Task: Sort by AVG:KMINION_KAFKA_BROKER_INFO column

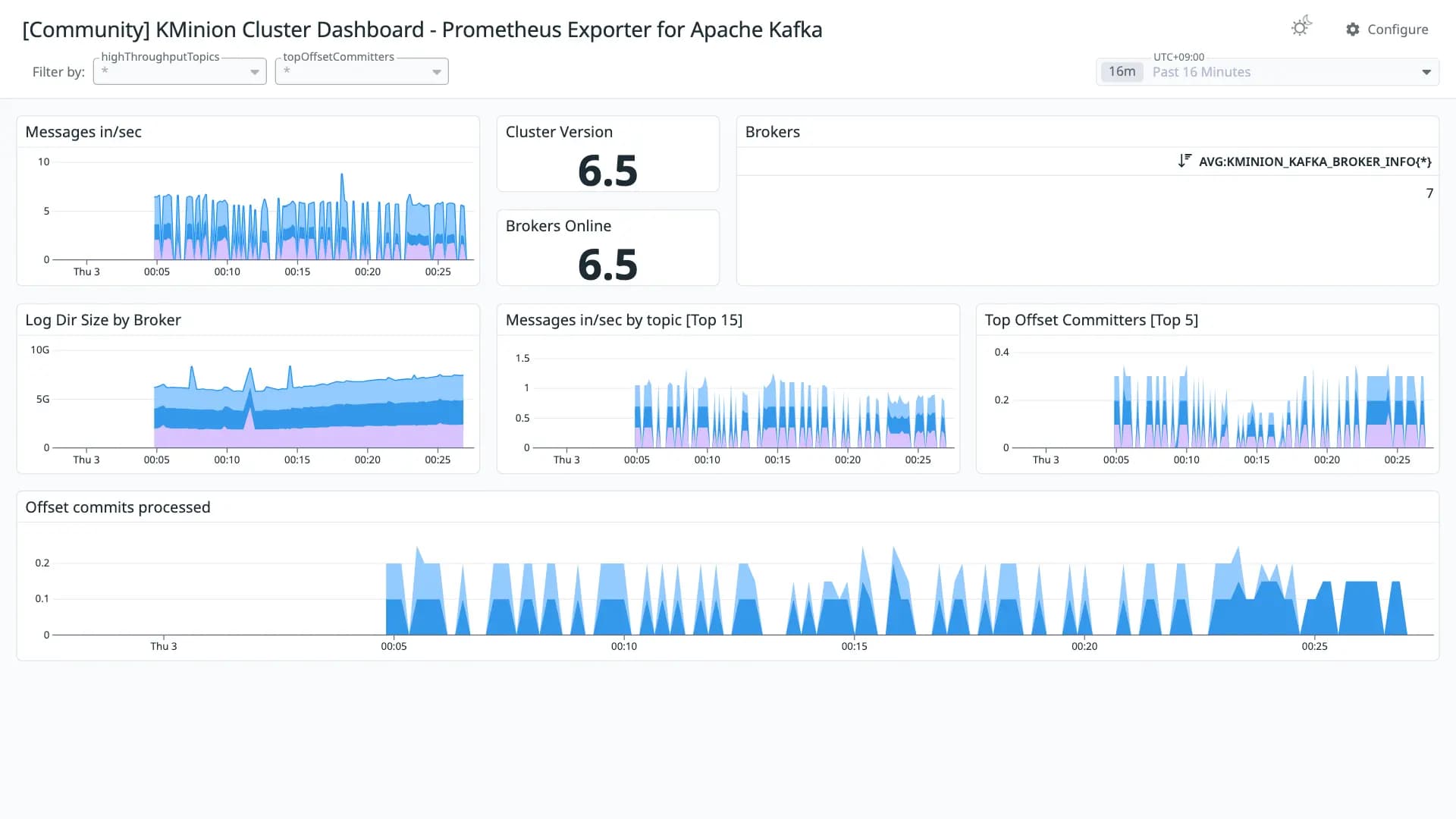Action: click(1315, 162)
